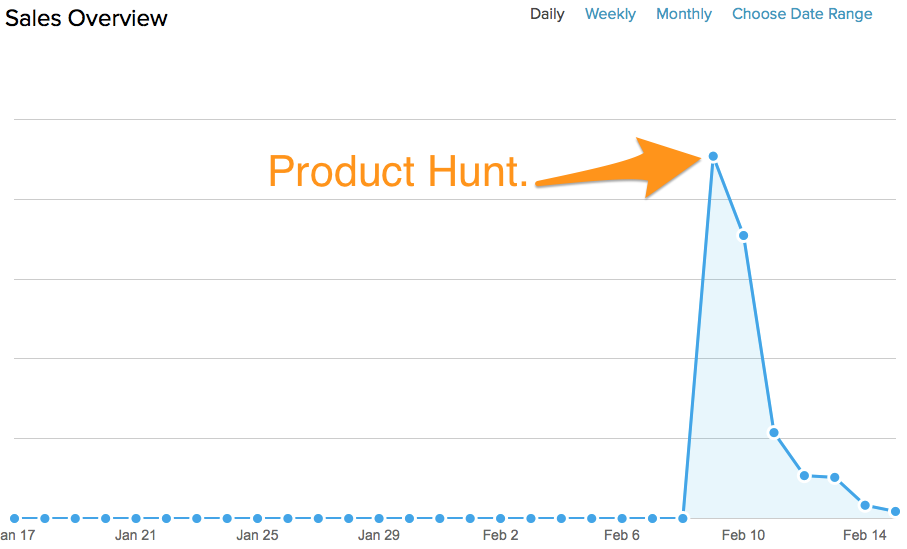Screen dimensions: 907x549
Task: Click the Feb 13 data point
Action: [x=834, y=477]
